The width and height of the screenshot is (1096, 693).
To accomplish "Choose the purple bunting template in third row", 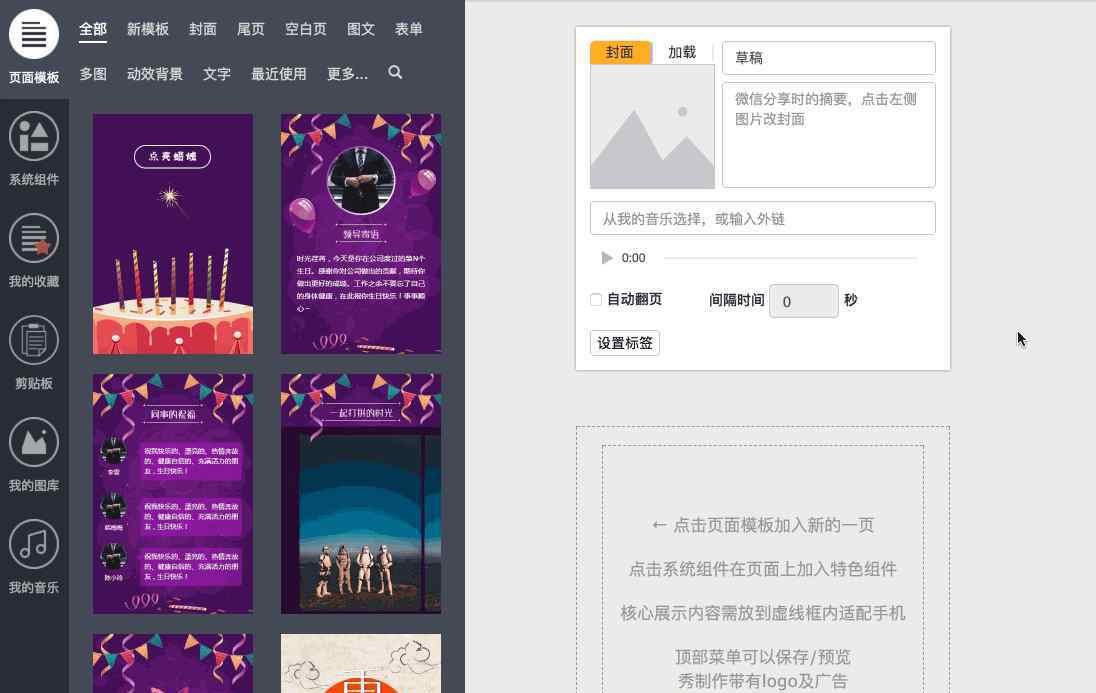I will click(173, 664).
